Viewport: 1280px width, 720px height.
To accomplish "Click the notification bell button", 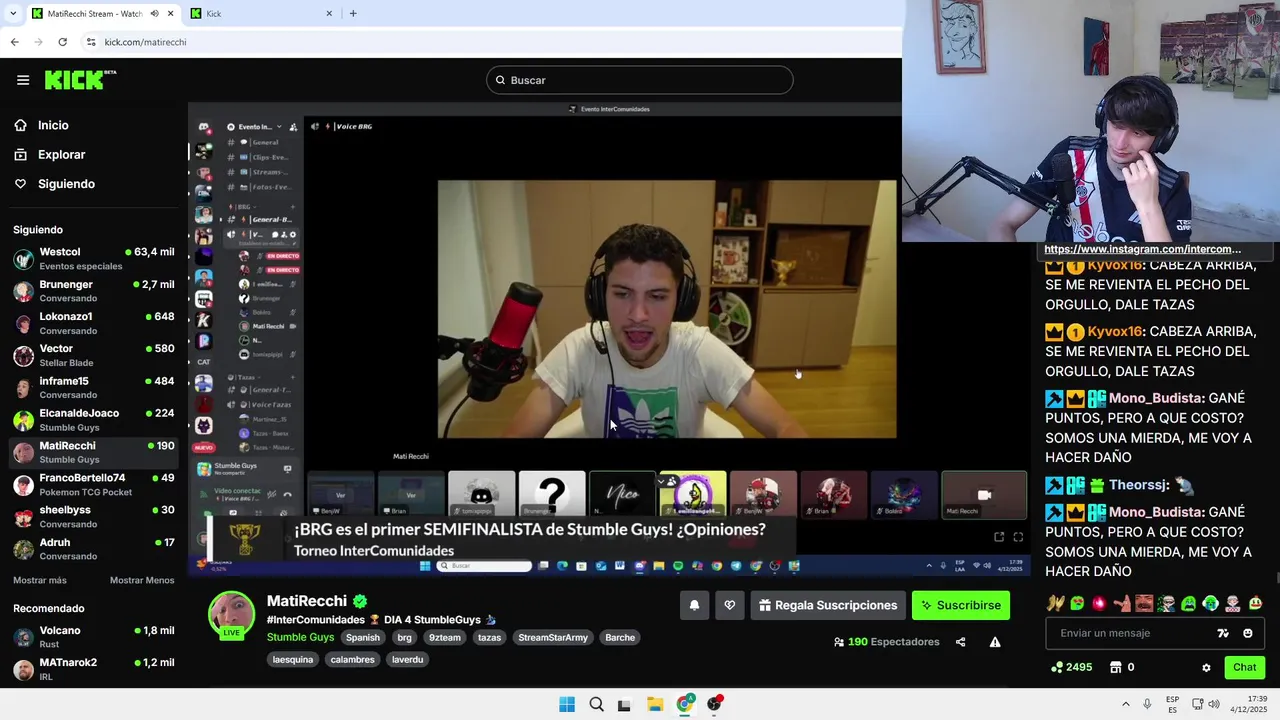I will pyautogui.click(x=694, y=605).
